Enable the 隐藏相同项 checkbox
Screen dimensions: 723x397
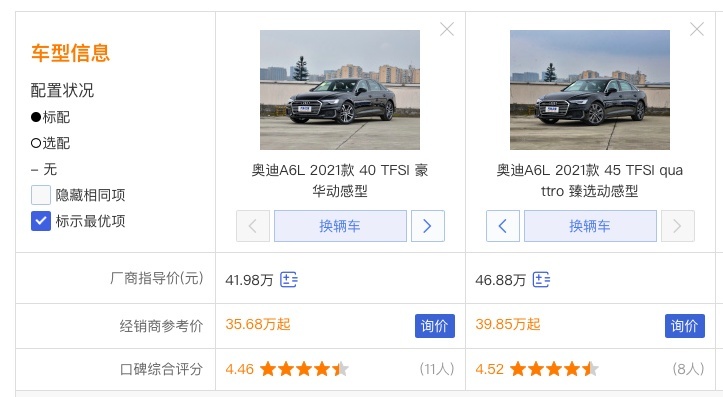pyautogui.click(x=41, y=195)
